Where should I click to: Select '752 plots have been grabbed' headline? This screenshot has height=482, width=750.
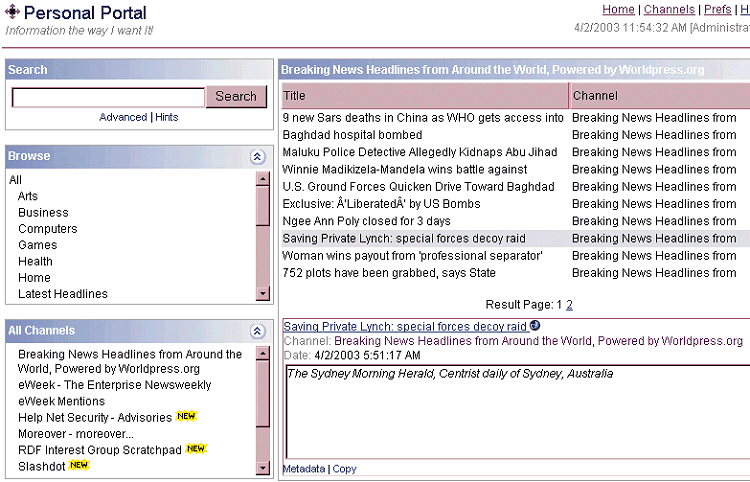[389, 273]
